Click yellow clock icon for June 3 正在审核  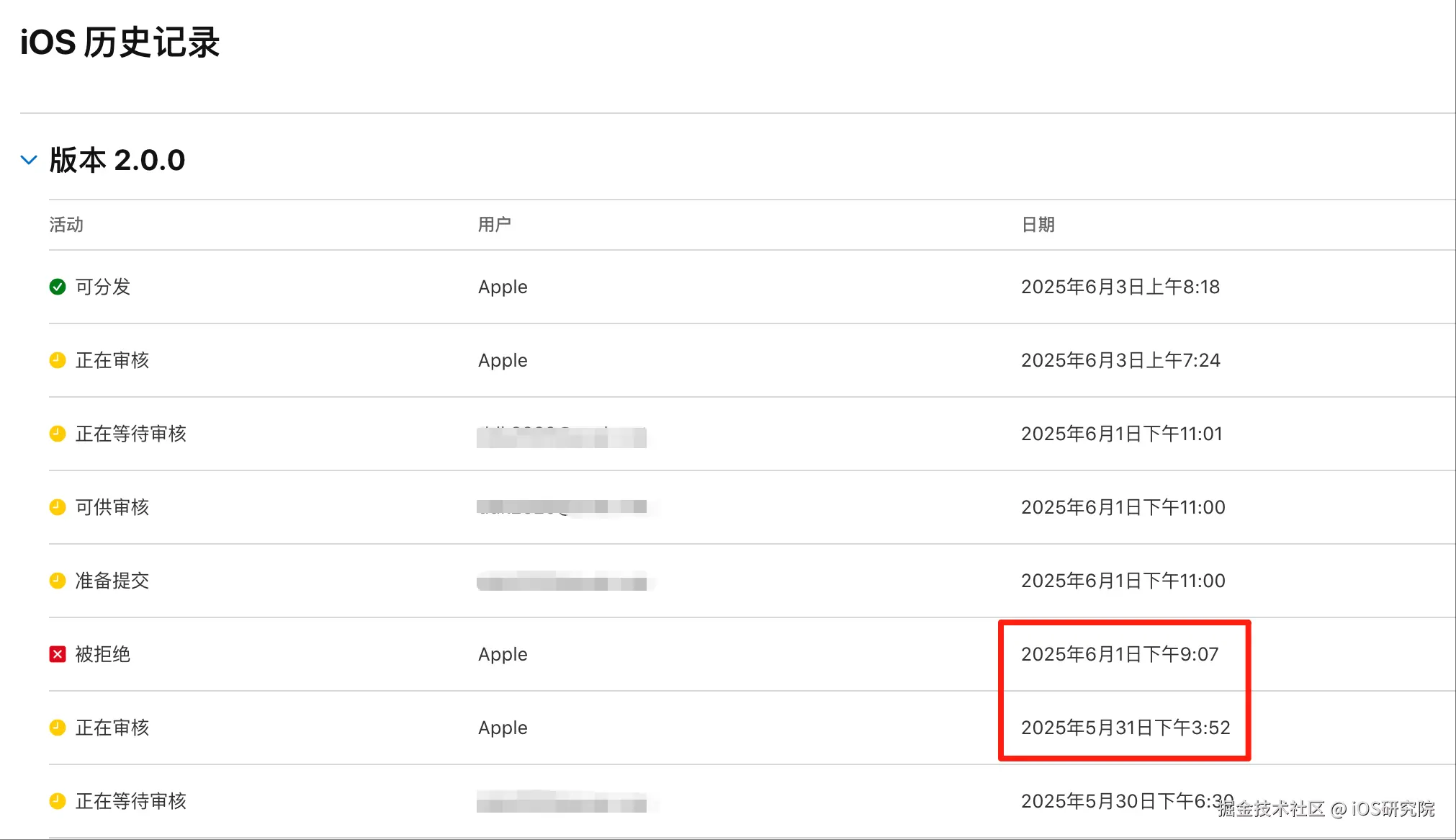pyautogui.click(x=58, y=360)
